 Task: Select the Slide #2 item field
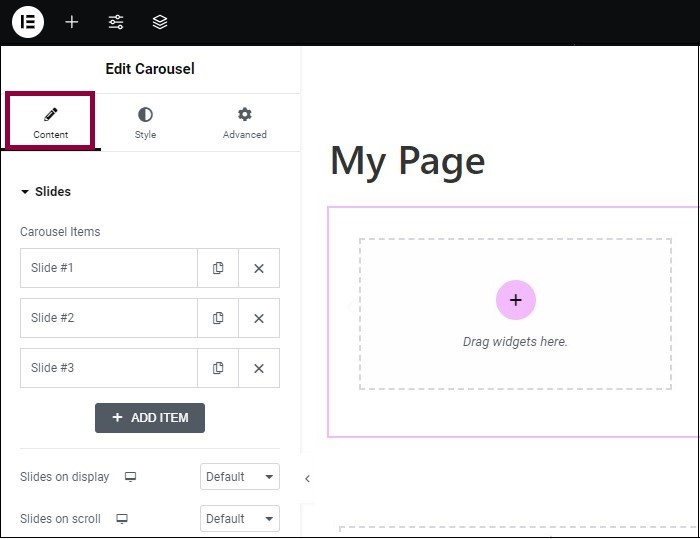click(109, 318)
